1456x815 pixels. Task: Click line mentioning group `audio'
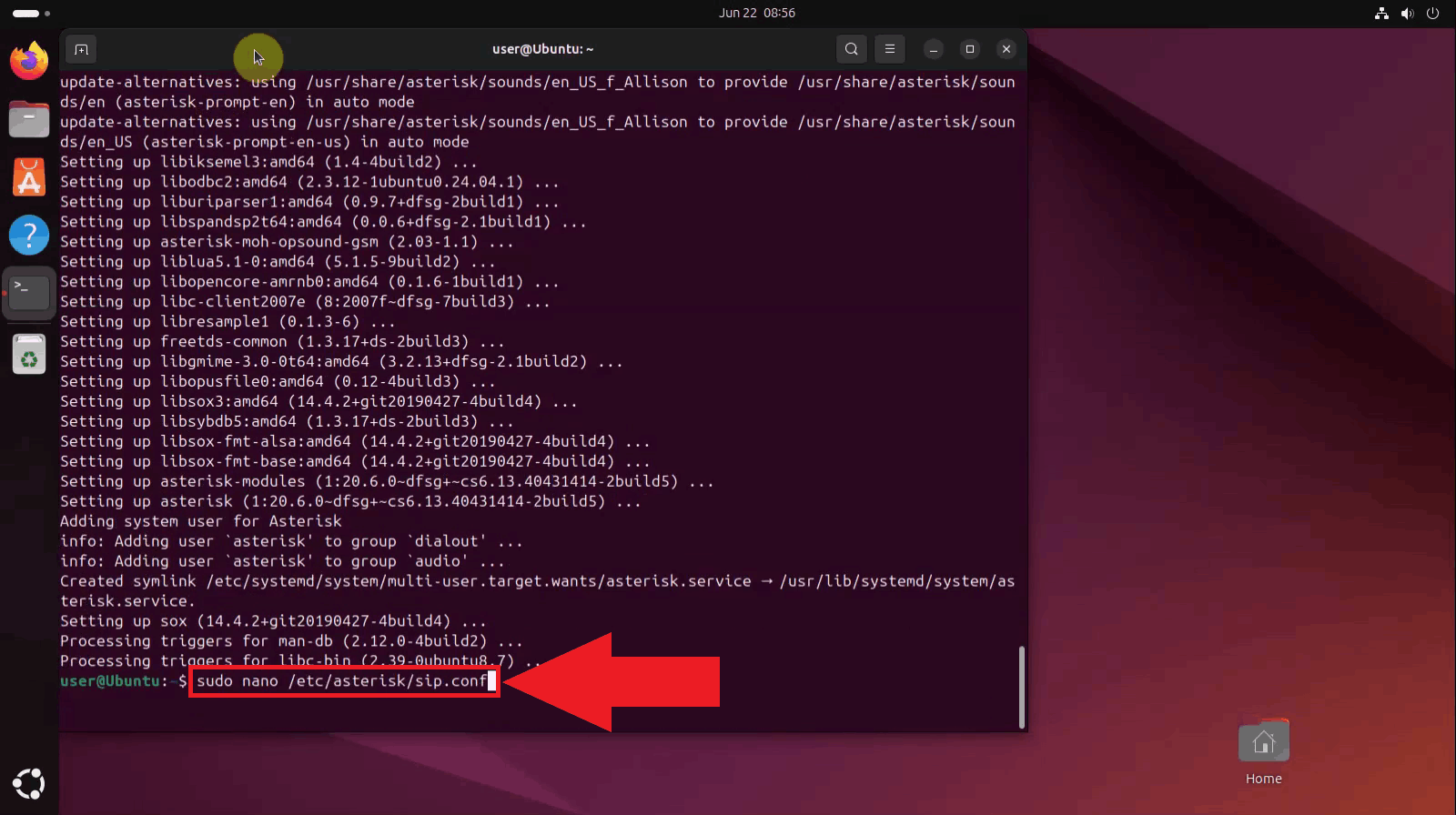282,561
